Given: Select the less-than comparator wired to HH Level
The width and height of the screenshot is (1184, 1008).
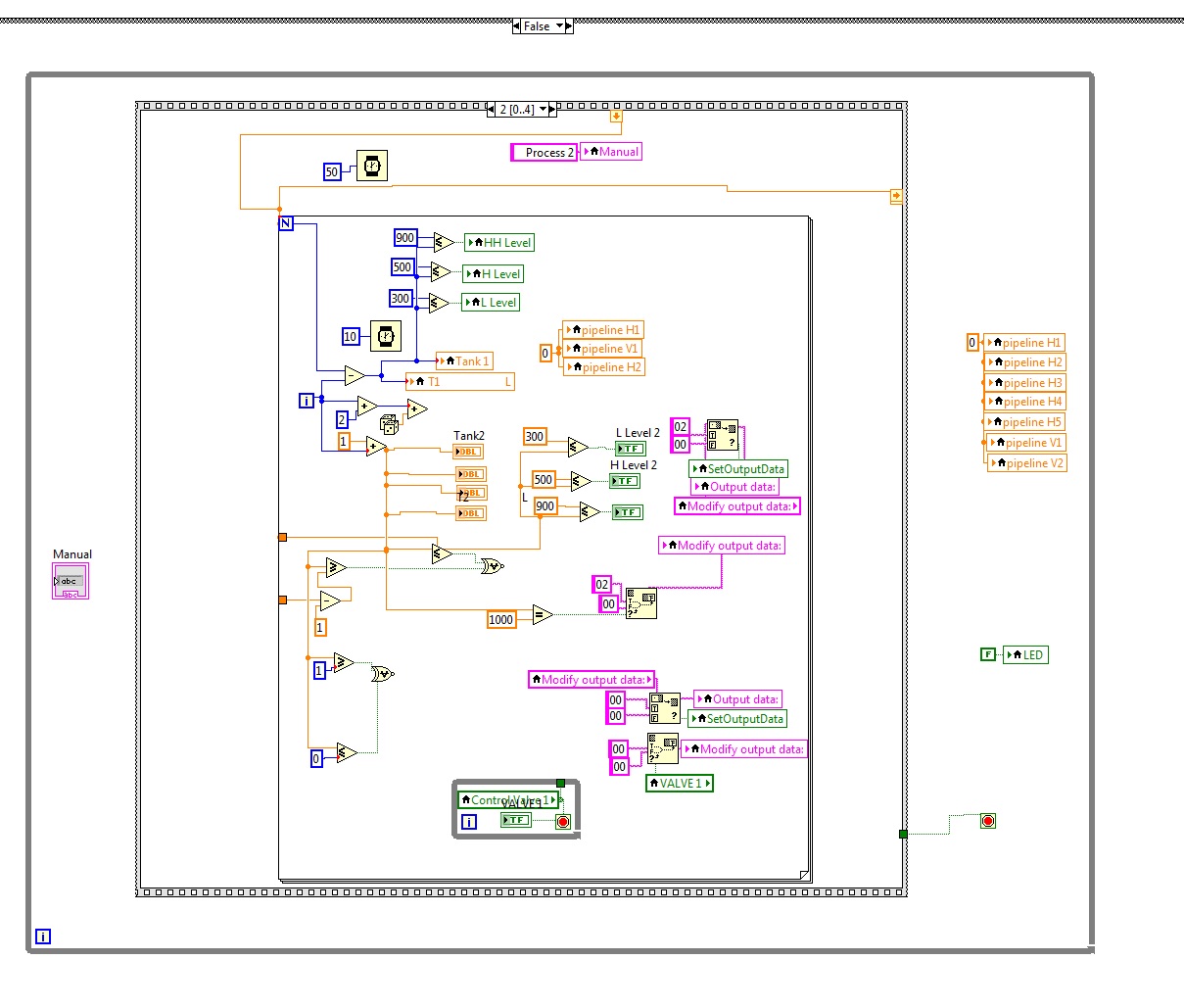Looking at the screenshot, I should [443, 242].
